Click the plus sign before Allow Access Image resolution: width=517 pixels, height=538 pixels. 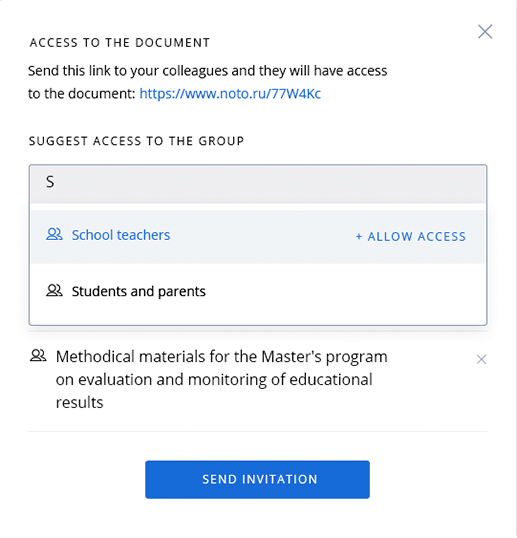pos(359,236)
